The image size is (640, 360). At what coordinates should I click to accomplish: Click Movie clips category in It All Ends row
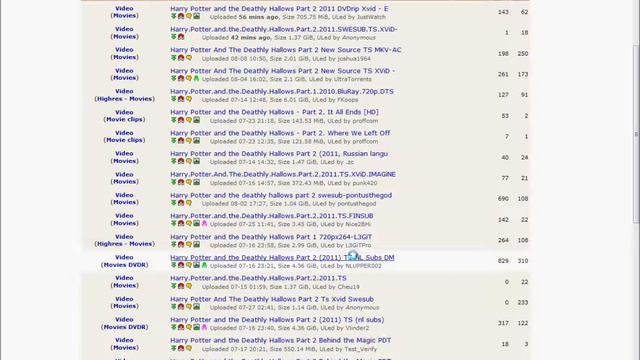[124, 120]
